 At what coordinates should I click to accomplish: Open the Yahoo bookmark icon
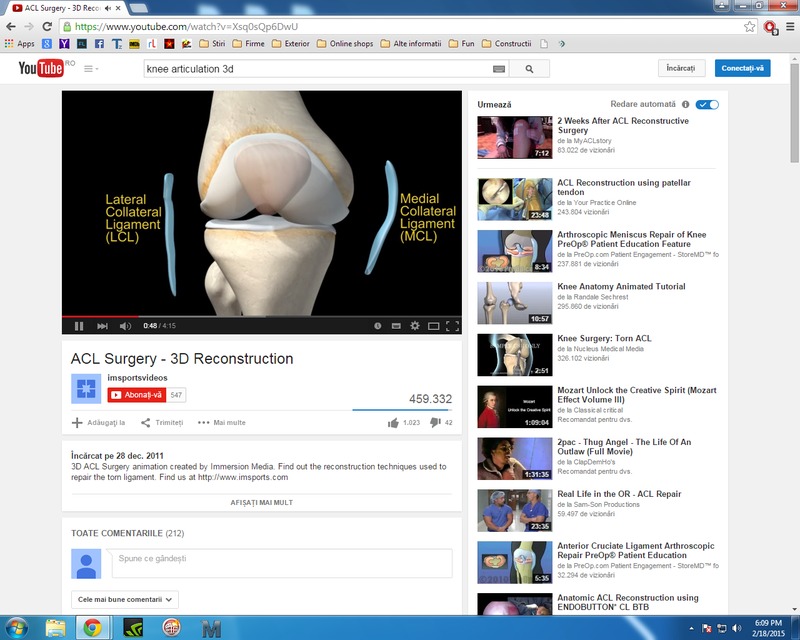[64, 44]
